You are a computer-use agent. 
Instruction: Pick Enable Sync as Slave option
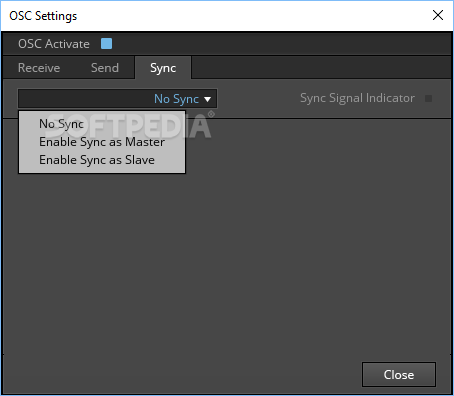tap(97, 160)
